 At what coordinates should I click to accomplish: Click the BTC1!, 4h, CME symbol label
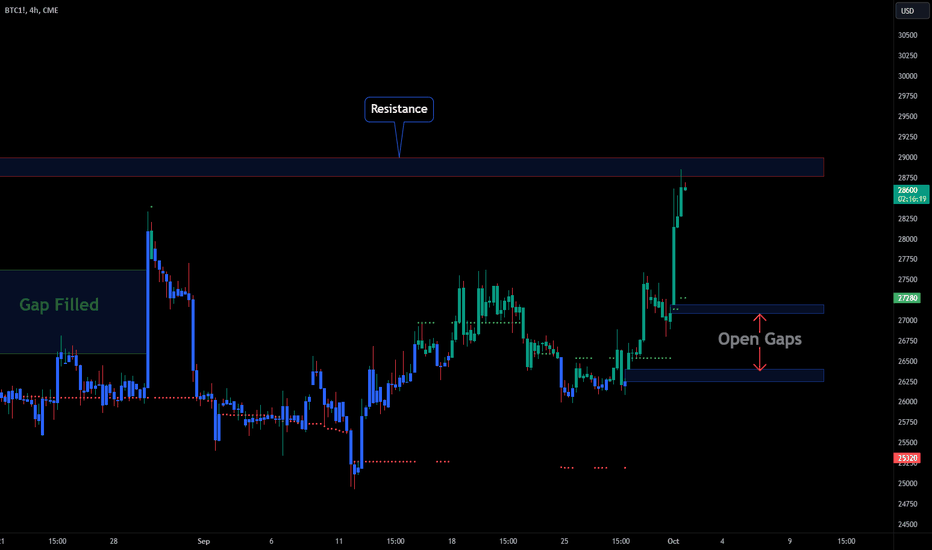tap(31, 10)
